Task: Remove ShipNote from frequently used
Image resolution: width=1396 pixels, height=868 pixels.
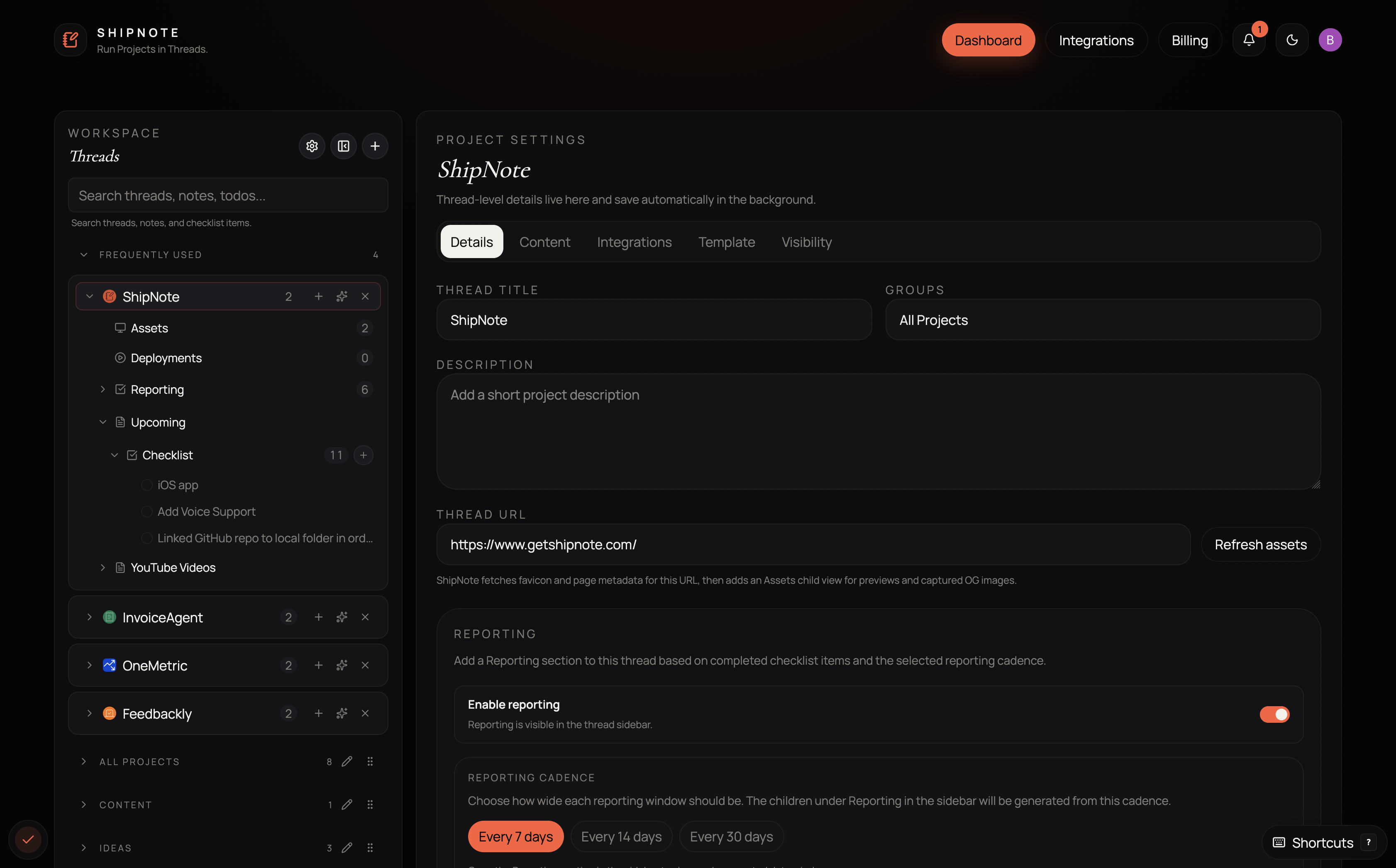Action: click(x=365, y=296)
